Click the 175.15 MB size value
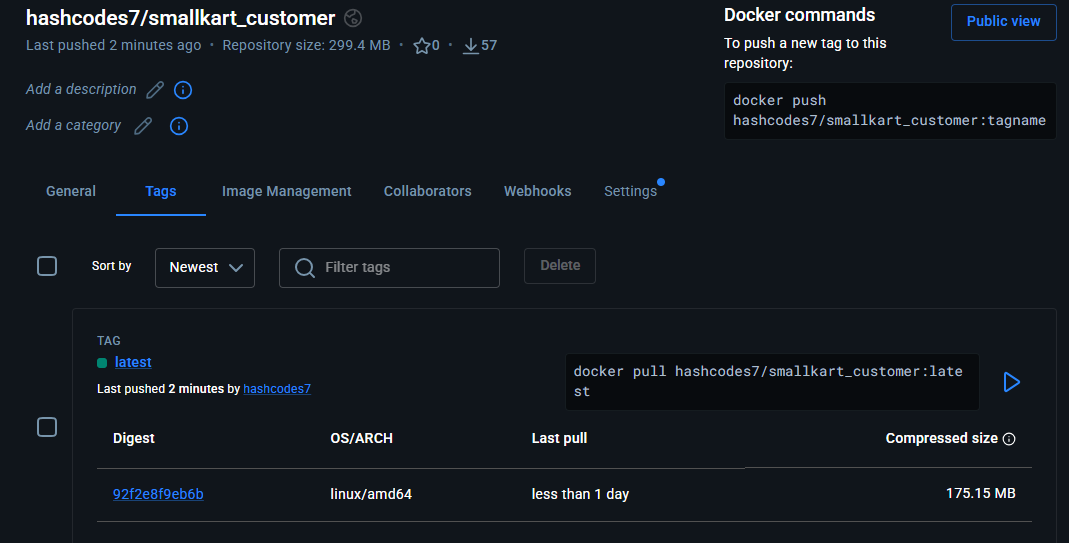 click(980, 493)
